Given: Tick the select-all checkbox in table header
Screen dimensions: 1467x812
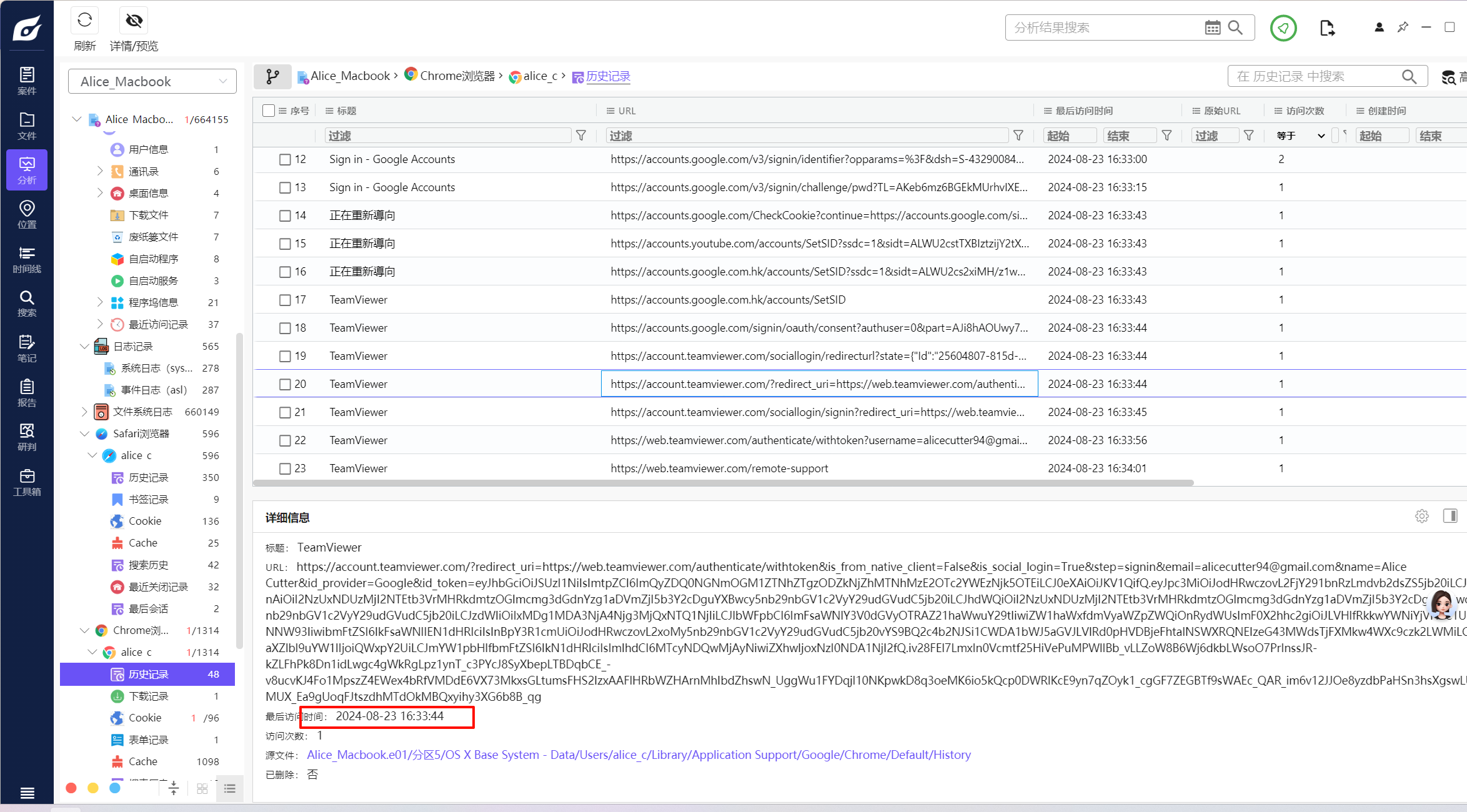Looking at the screenshot, I should (x=269, y=111).
